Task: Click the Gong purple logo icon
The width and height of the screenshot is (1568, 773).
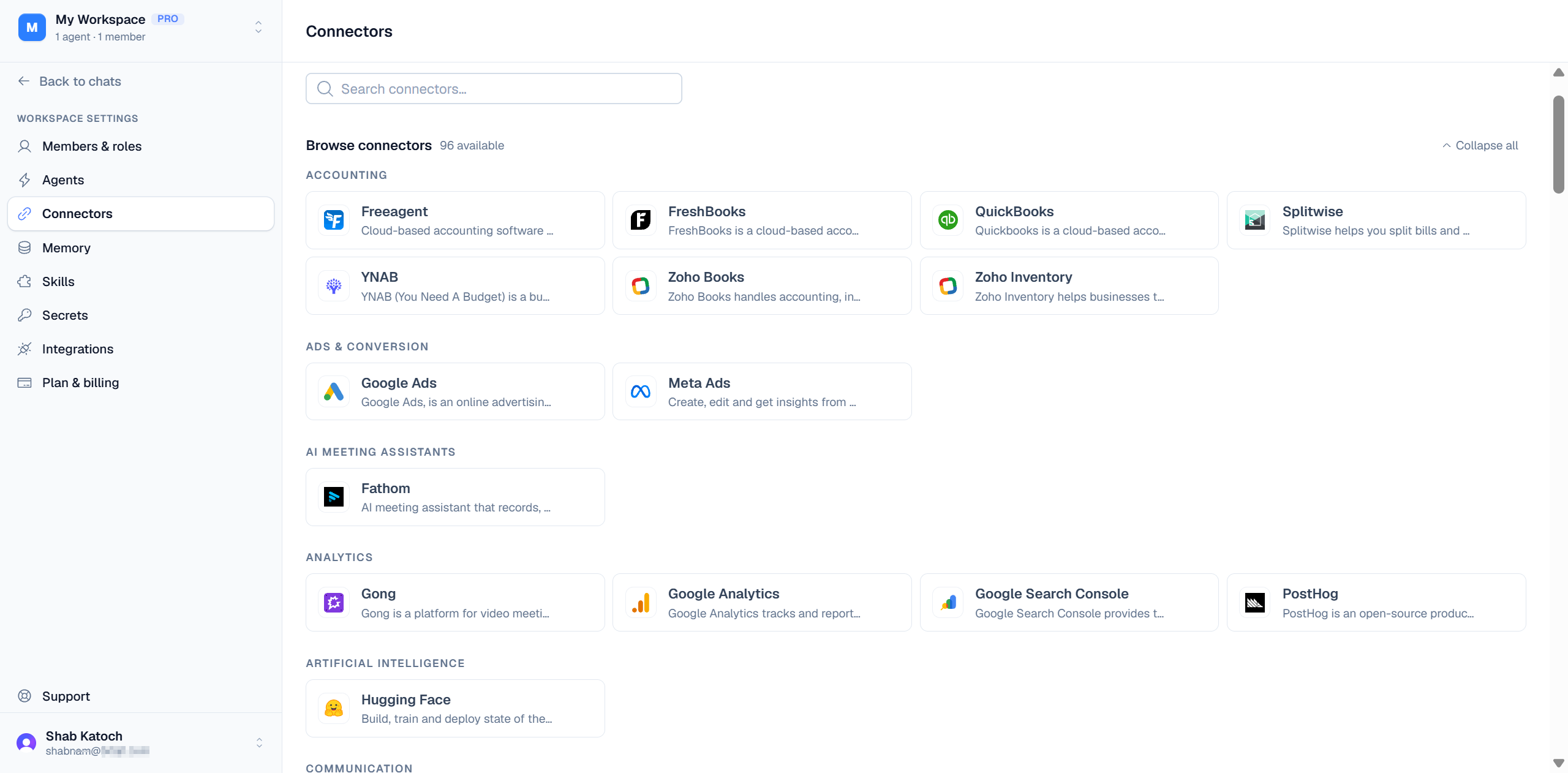Action: [334, 603]
